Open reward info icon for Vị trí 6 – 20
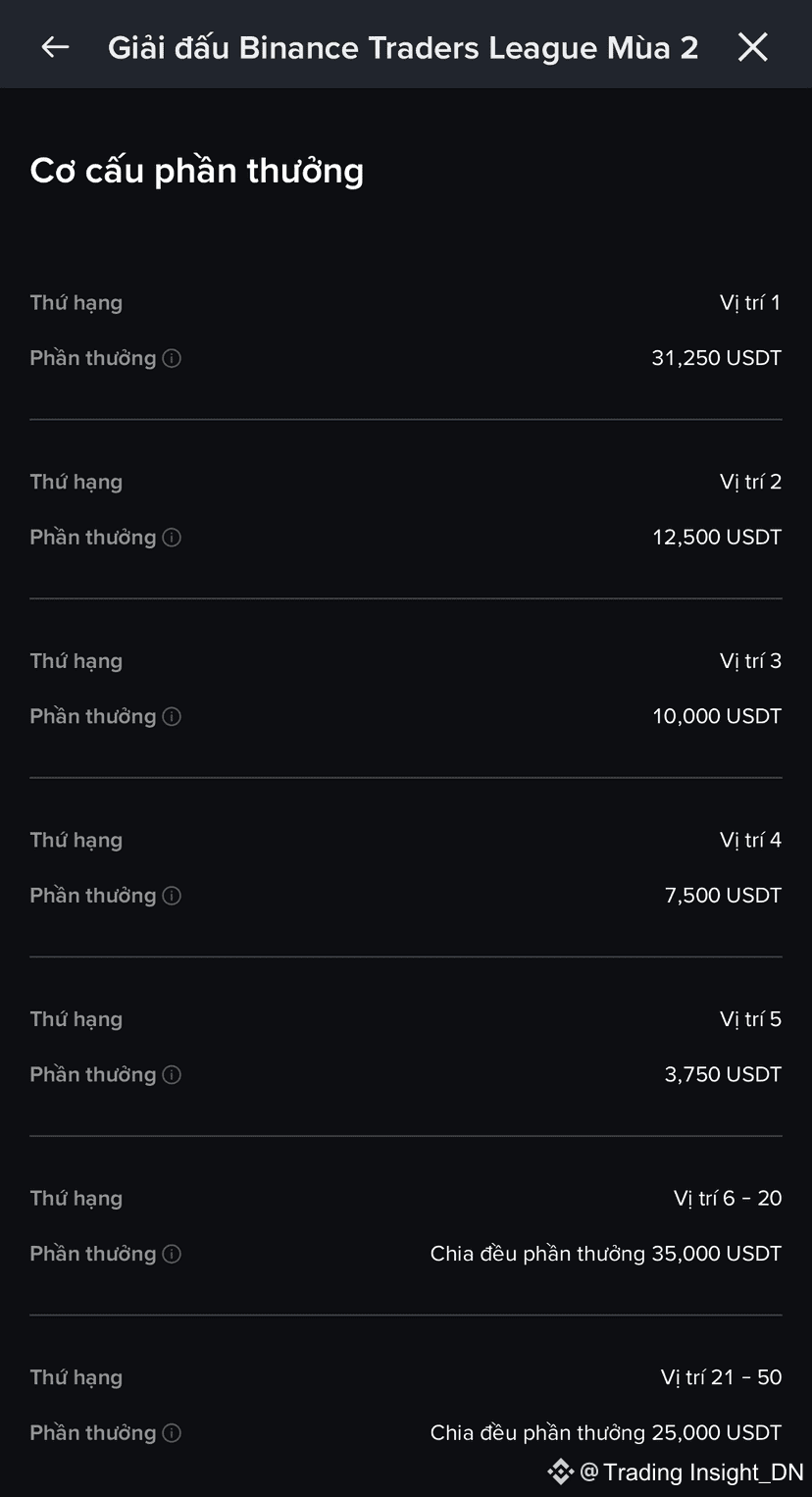The height and width of the screenshot is (1497, 812). 172,1254
